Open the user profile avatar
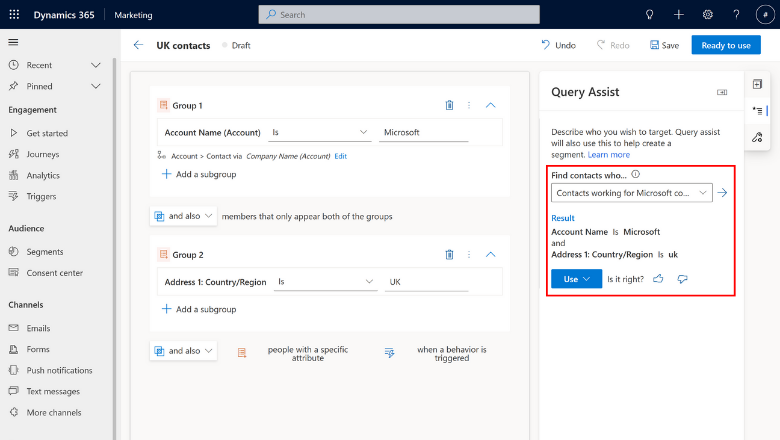780x440 pixels. pyautogui.click(x=765, y=15)
